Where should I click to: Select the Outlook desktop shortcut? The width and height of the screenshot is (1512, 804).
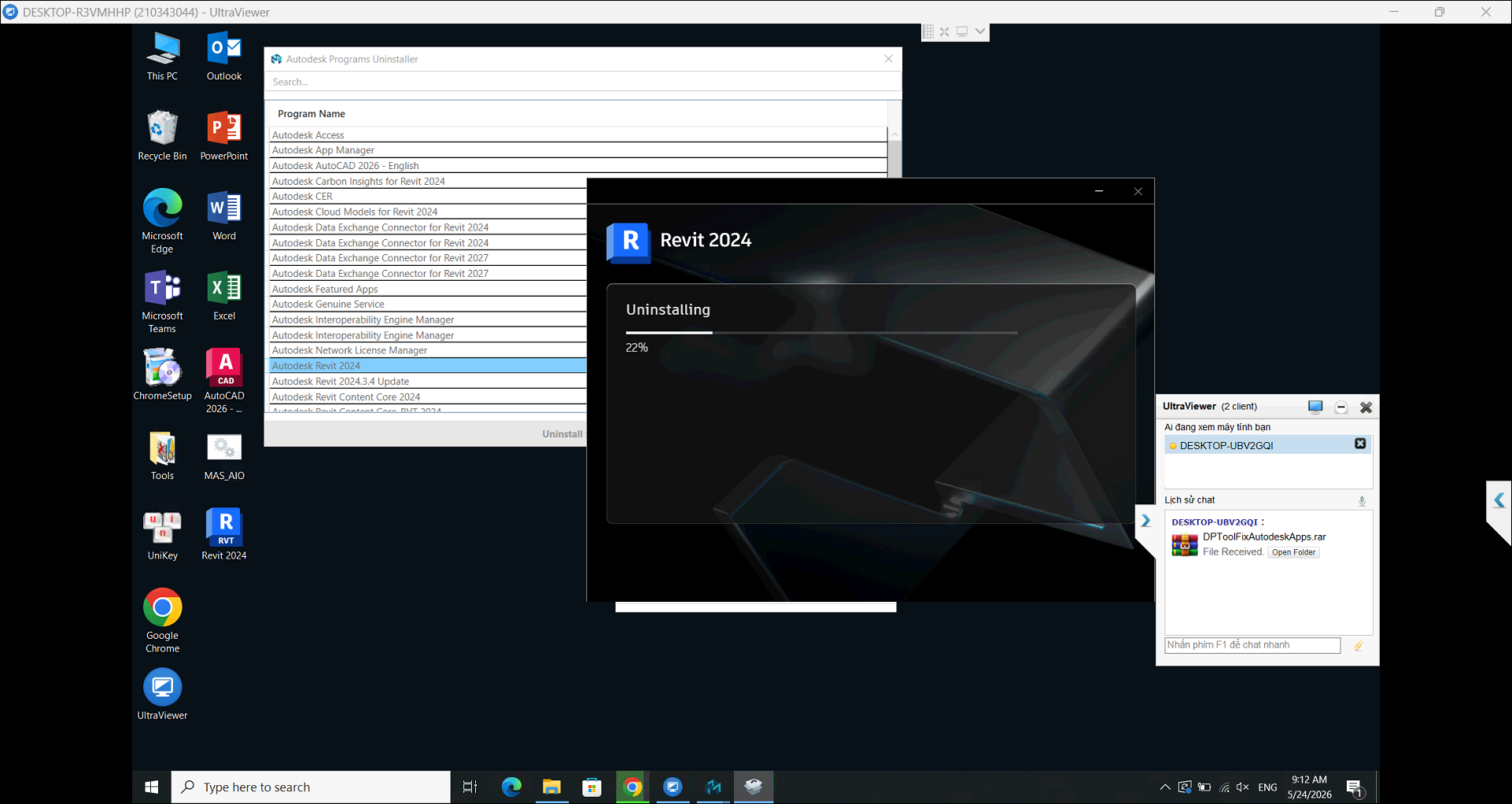[224, 57]
